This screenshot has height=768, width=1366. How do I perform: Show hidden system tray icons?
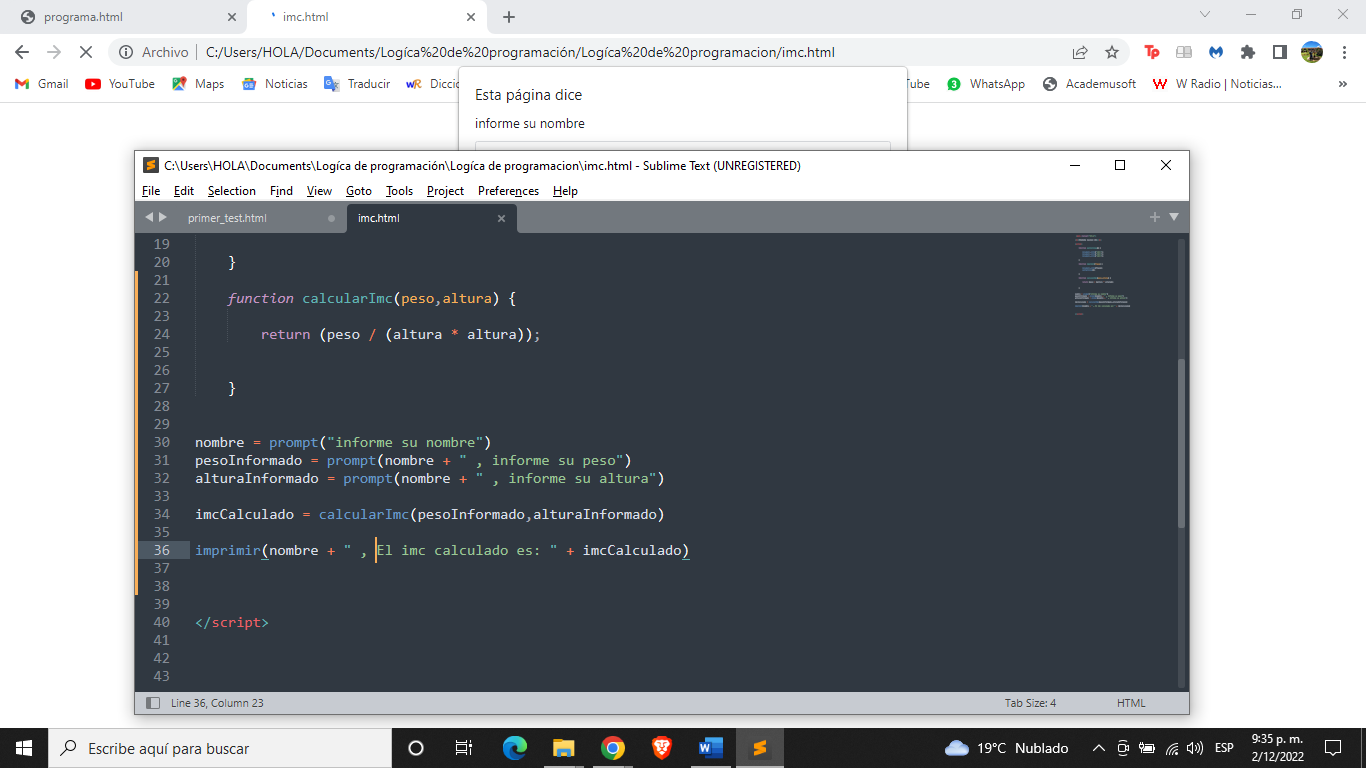click(1098, 748)
